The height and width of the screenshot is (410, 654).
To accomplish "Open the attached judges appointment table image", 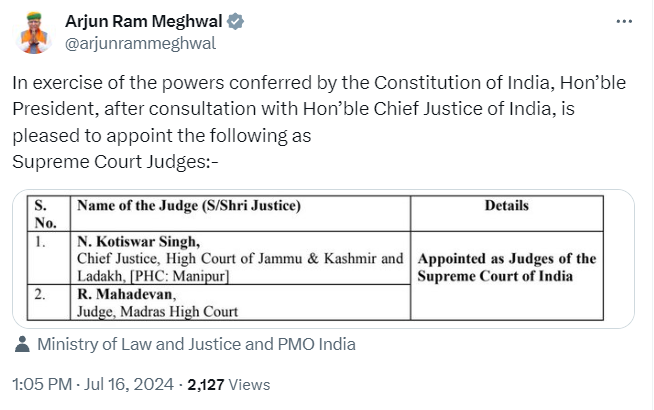I will (x=323, y=259).
